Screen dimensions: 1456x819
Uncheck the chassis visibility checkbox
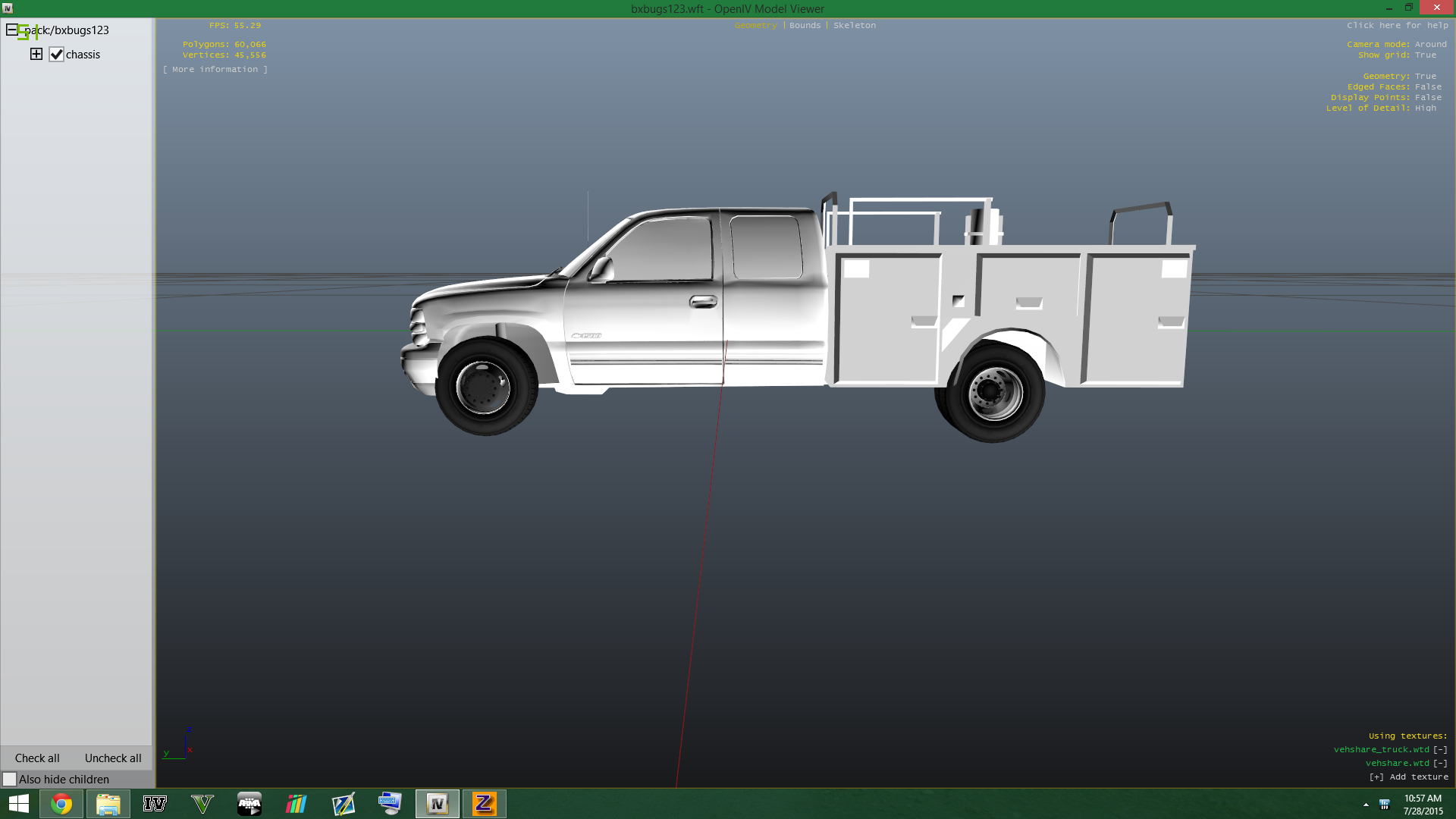(x=56, y=55)
